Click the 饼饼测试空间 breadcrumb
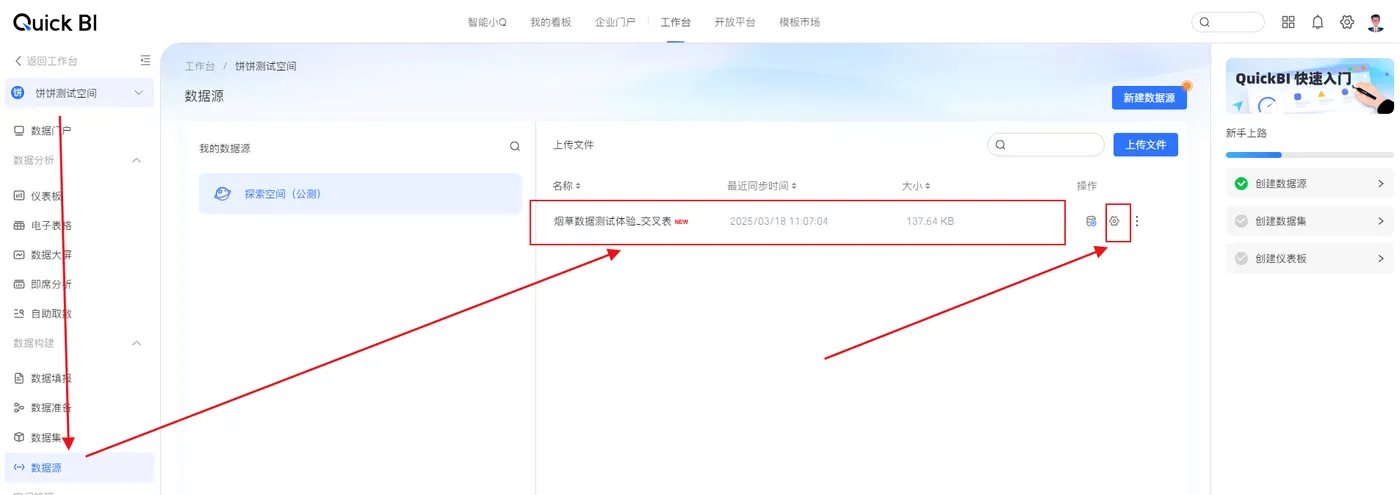The width and height of the screenshot is (1400, 495). click(x=266, y=66)
